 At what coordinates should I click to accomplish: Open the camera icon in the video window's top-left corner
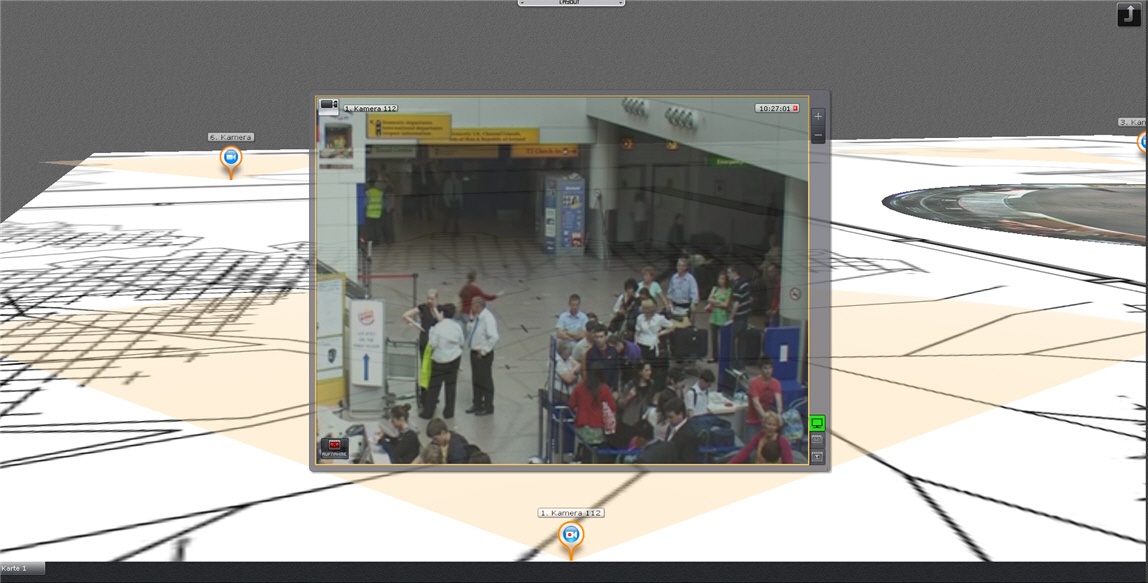pyautogui.click(x=329, y=107)
